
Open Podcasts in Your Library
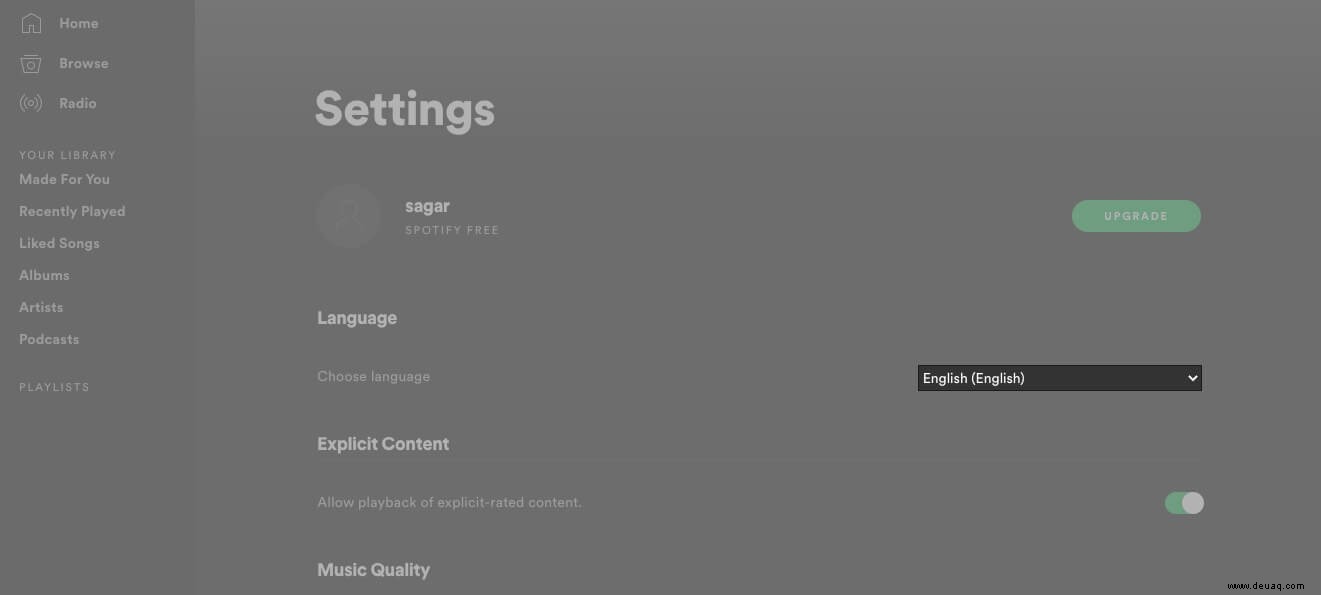pyautogui.click(x=49, y=339)
